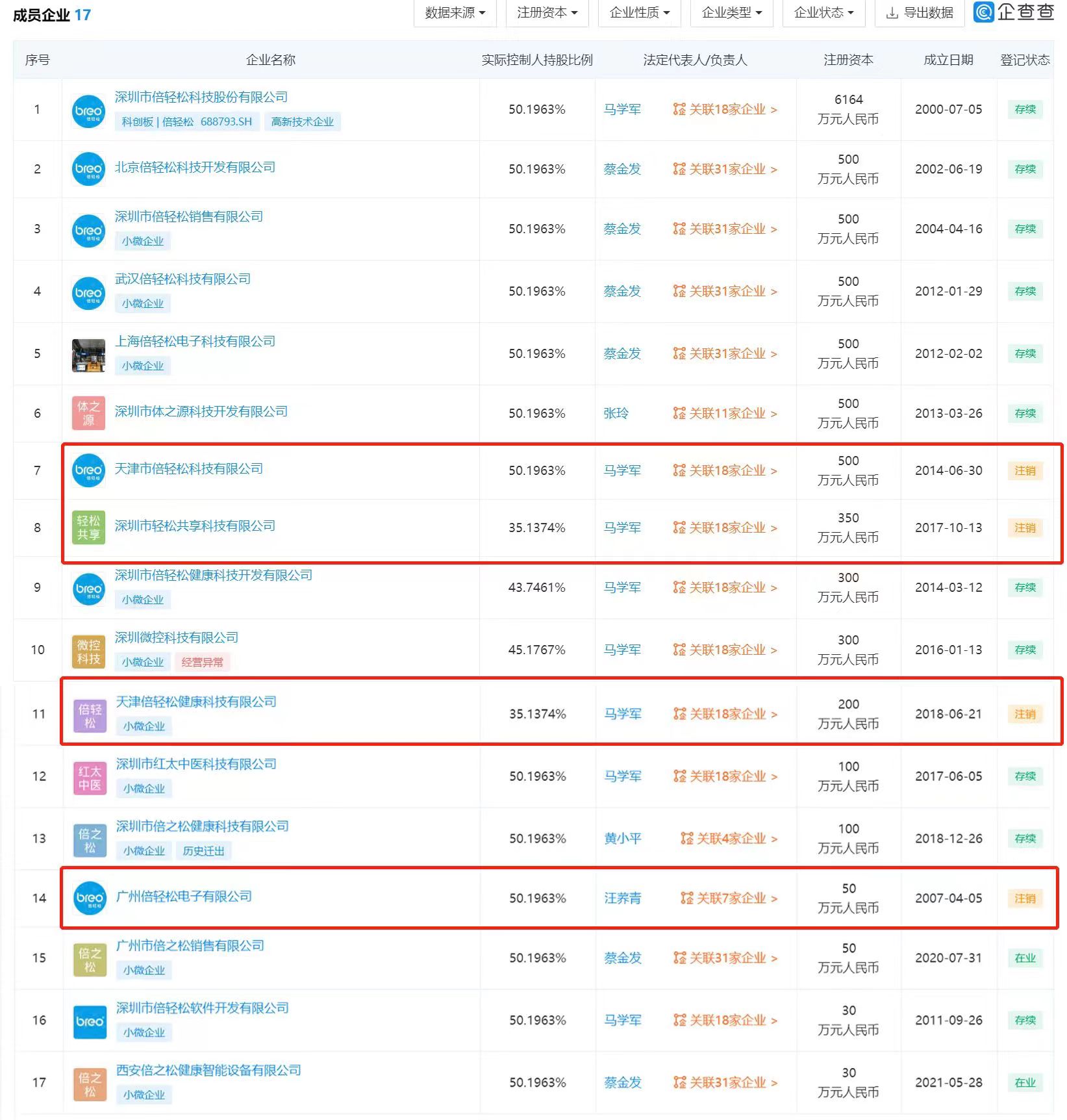
Task: Click the date 2021-05-28
Action: [948, 1082]
